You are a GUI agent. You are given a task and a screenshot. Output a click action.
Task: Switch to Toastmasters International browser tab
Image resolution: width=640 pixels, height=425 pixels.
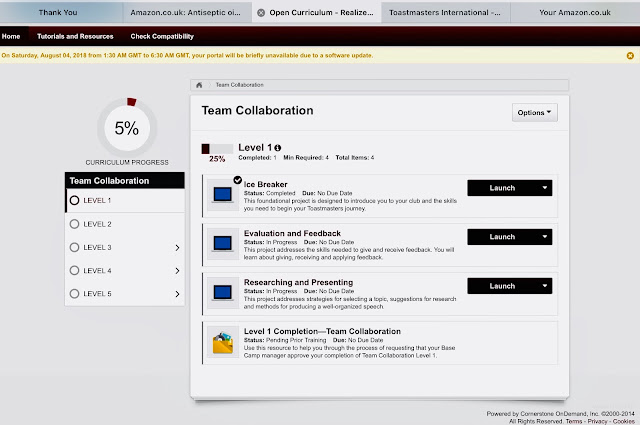tap(444, 12)
